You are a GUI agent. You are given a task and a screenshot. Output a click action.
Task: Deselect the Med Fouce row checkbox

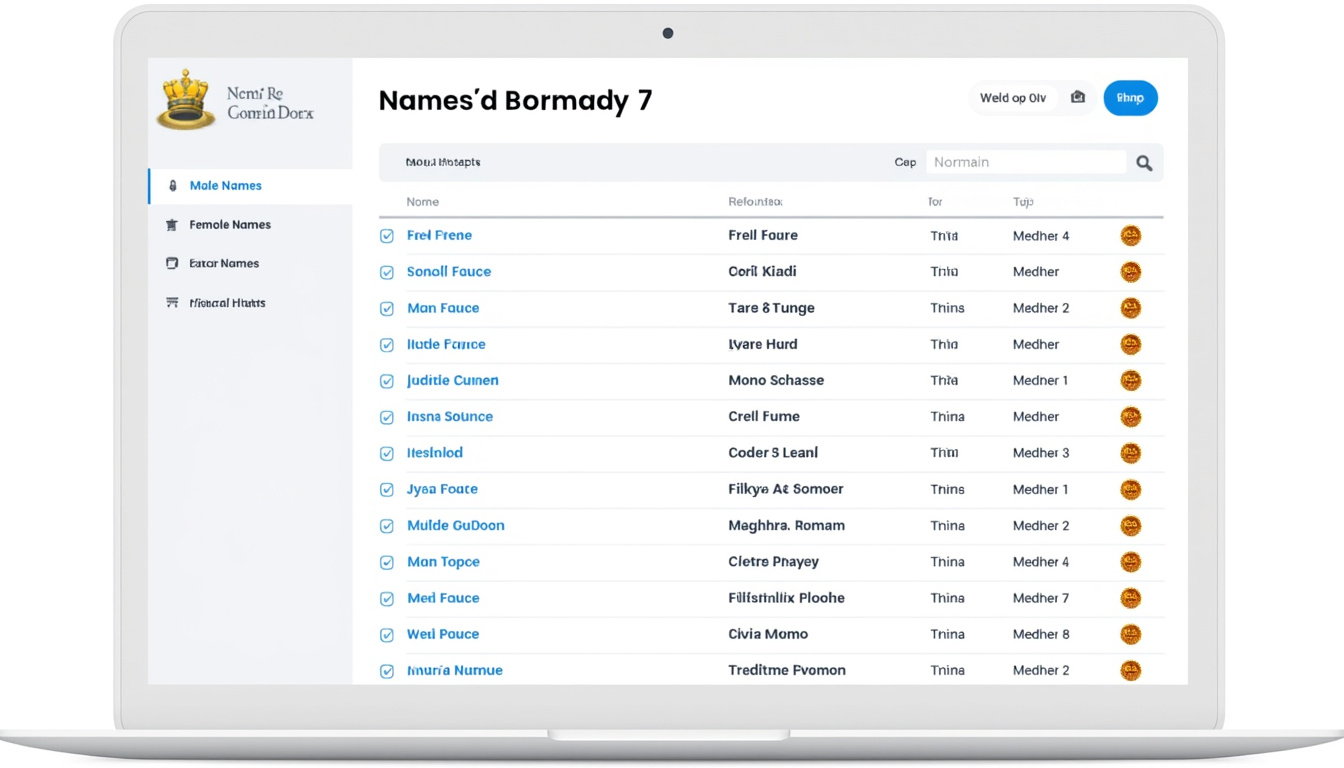[x=387, y=599]
